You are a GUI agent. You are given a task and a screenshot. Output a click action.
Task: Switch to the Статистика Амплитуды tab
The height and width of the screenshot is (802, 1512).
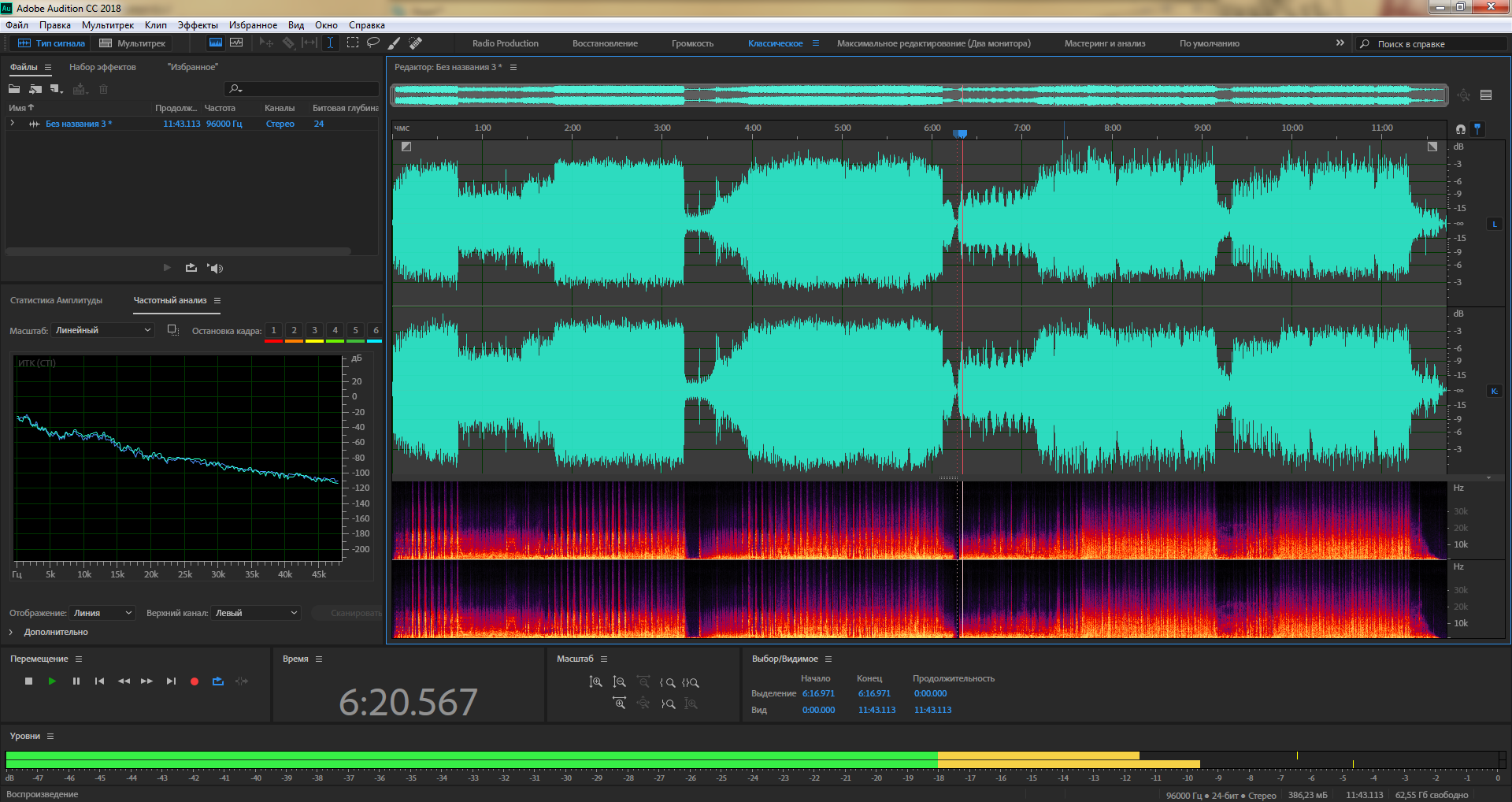[x=56, y=300]
